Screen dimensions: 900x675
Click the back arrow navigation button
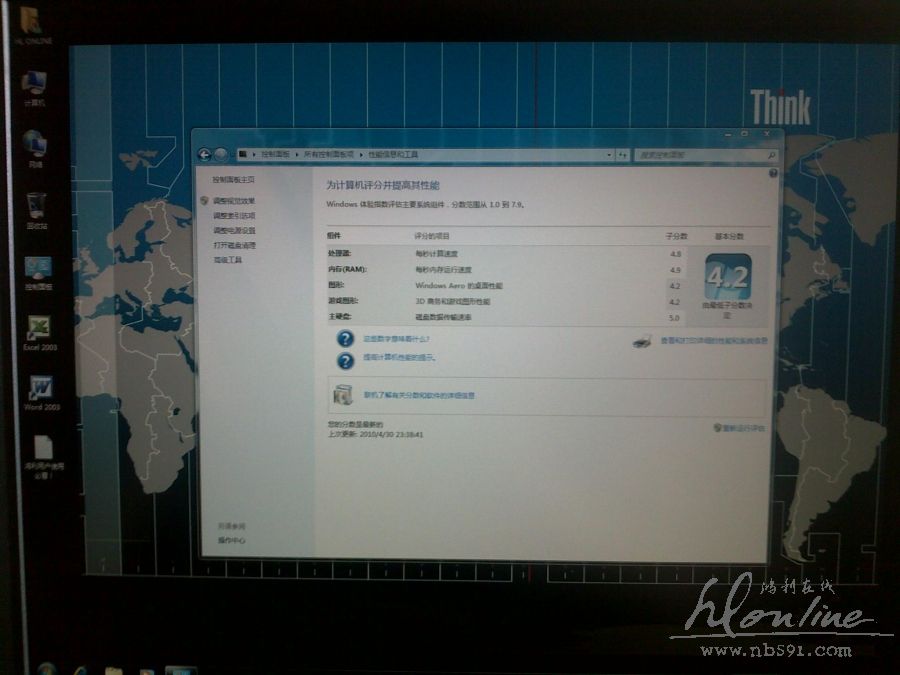(x=204, y=154)
